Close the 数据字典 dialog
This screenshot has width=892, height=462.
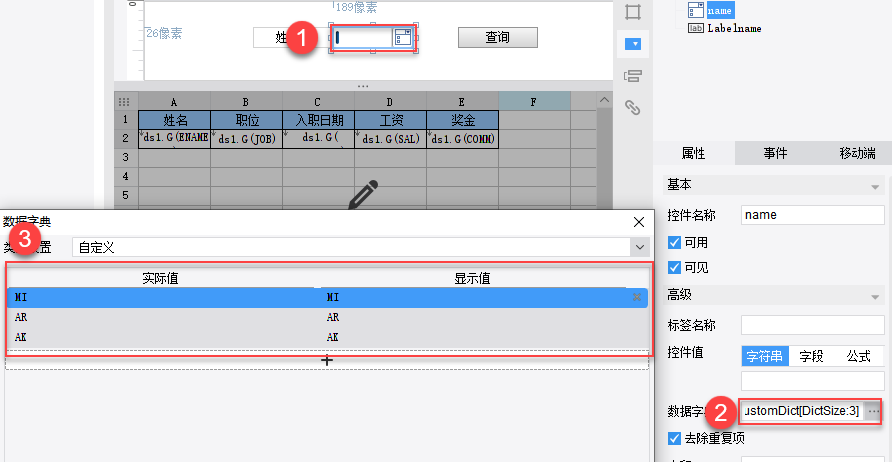[x=639, y=222]
